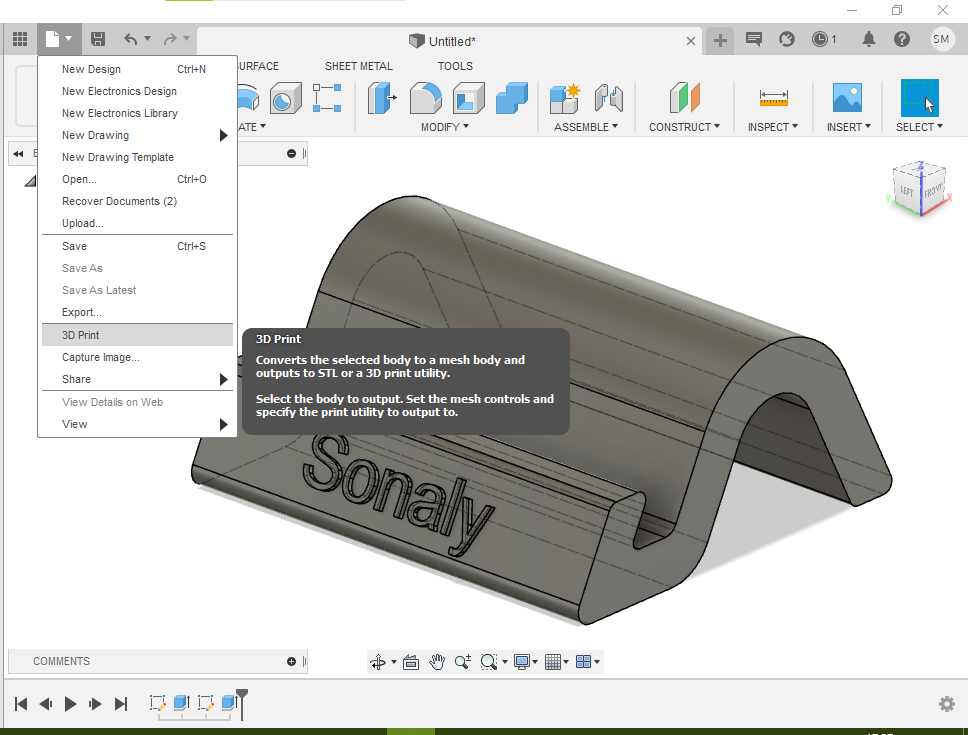The height and width of the screenshot is (735, 968).
Task: Expand the MODIFY dropdown menu
Action: pos(444,127)
